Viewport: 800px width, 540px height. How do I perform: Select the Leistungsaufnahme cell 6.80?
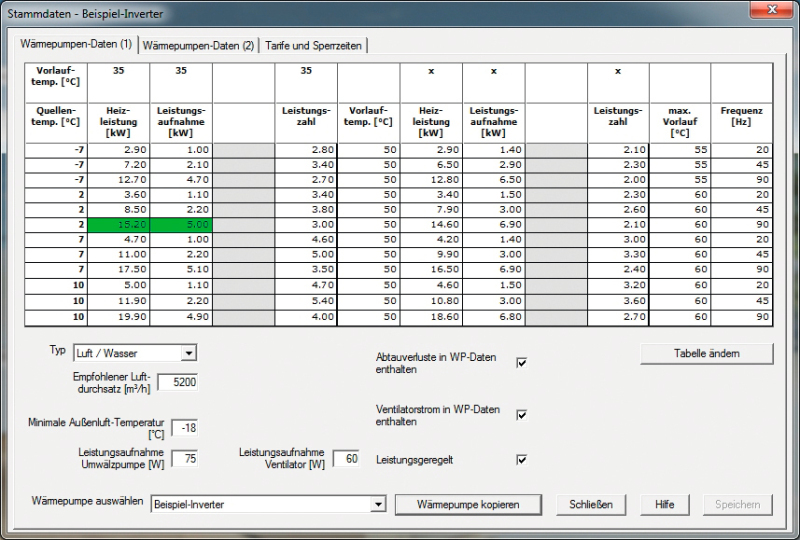tap(494, 317)
